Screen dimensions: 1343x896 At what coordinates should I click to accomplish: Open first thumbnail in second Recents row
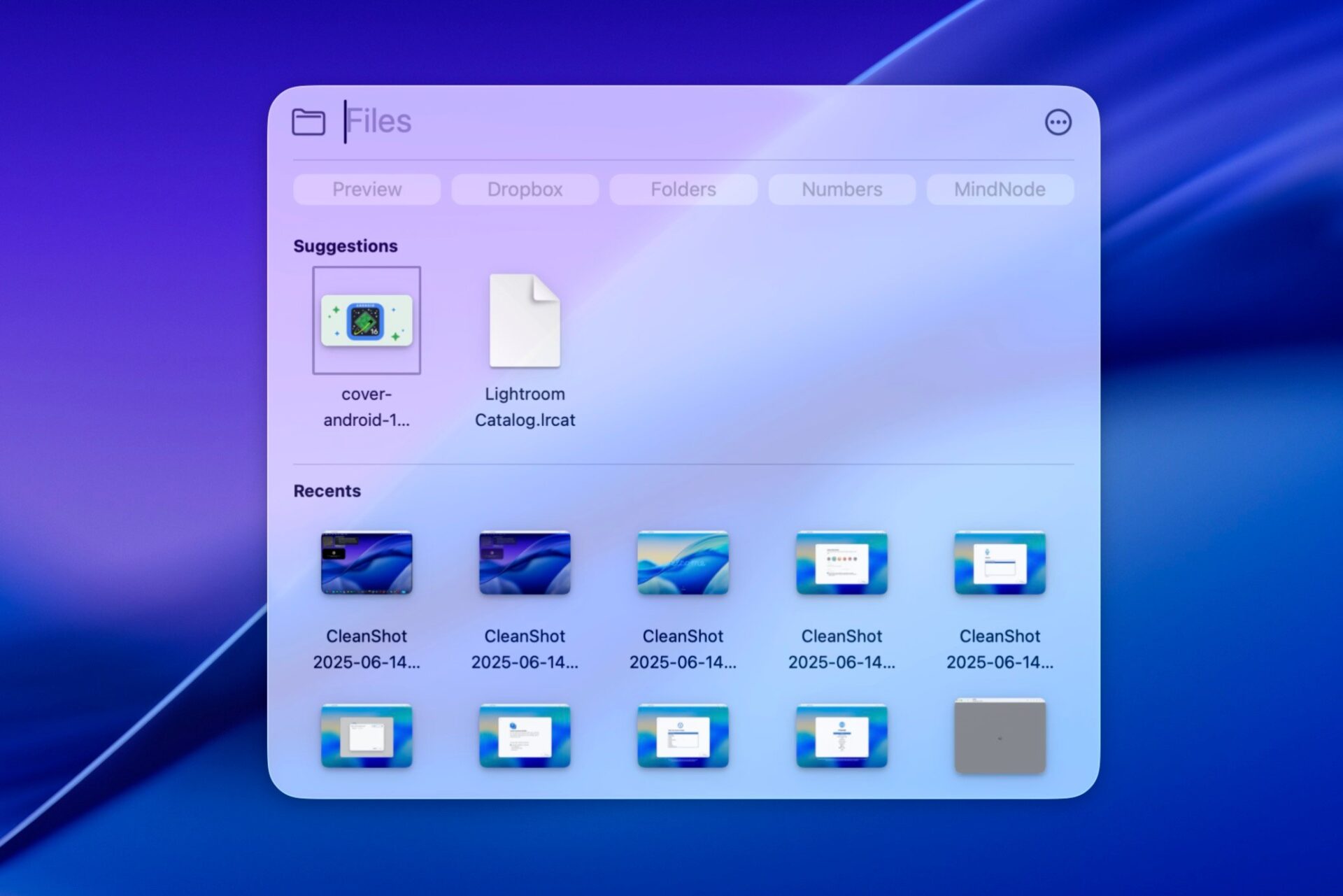tap(367, 736)
